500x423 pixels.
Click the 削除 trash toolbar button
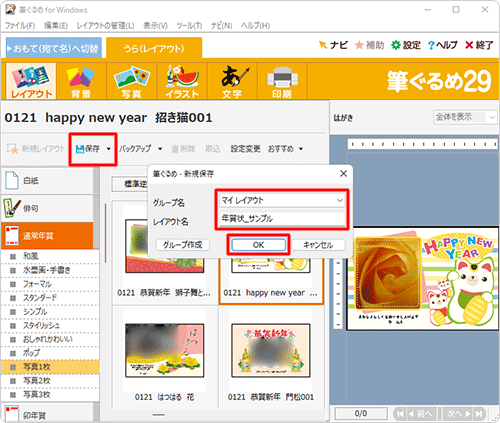point(183,149)
